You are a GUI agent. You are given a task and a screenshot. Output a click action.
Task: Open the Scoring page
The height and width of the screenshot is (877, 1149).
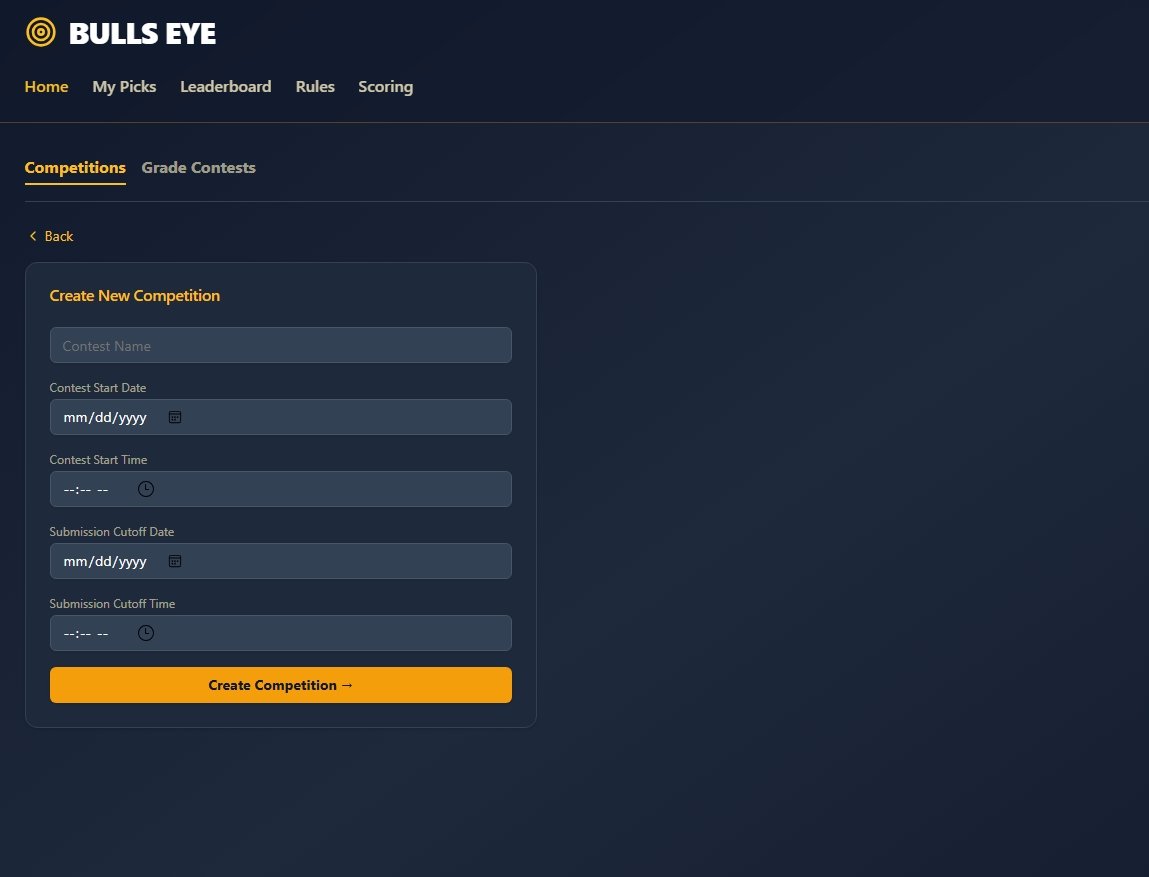[x=385, y=87]
